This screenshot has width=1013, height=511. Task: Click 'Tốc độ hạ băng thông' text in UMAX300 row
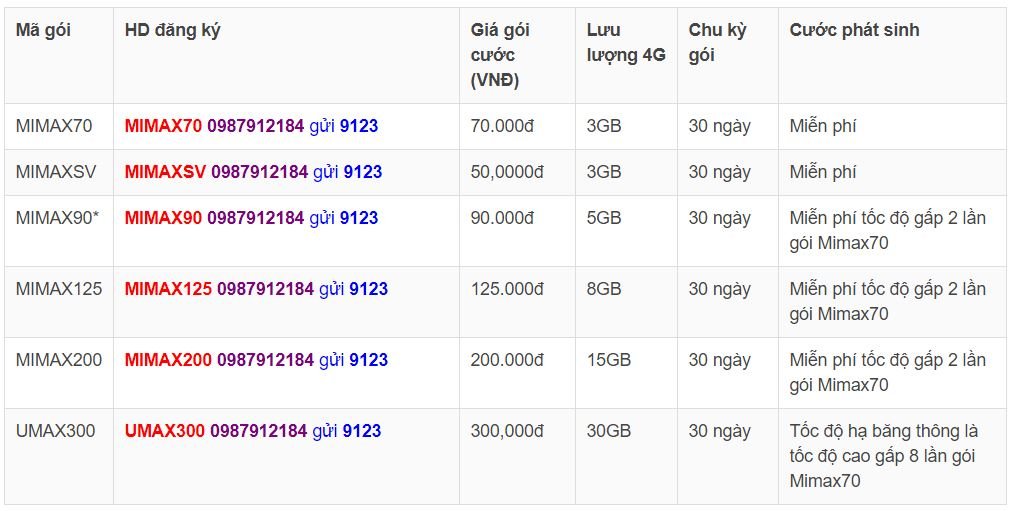pos(875,432)
